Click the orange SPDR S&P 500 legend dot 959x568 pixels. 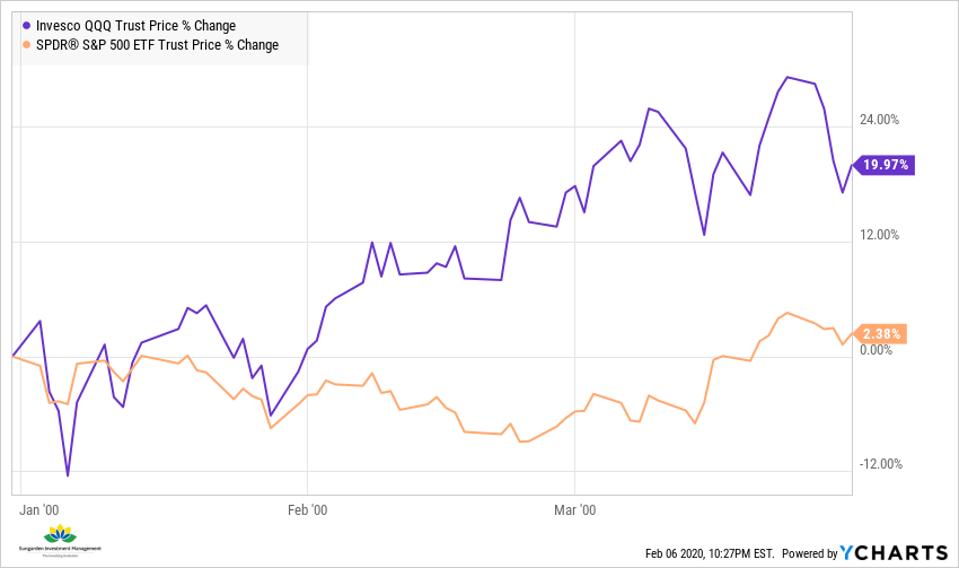tap(26, 45)
